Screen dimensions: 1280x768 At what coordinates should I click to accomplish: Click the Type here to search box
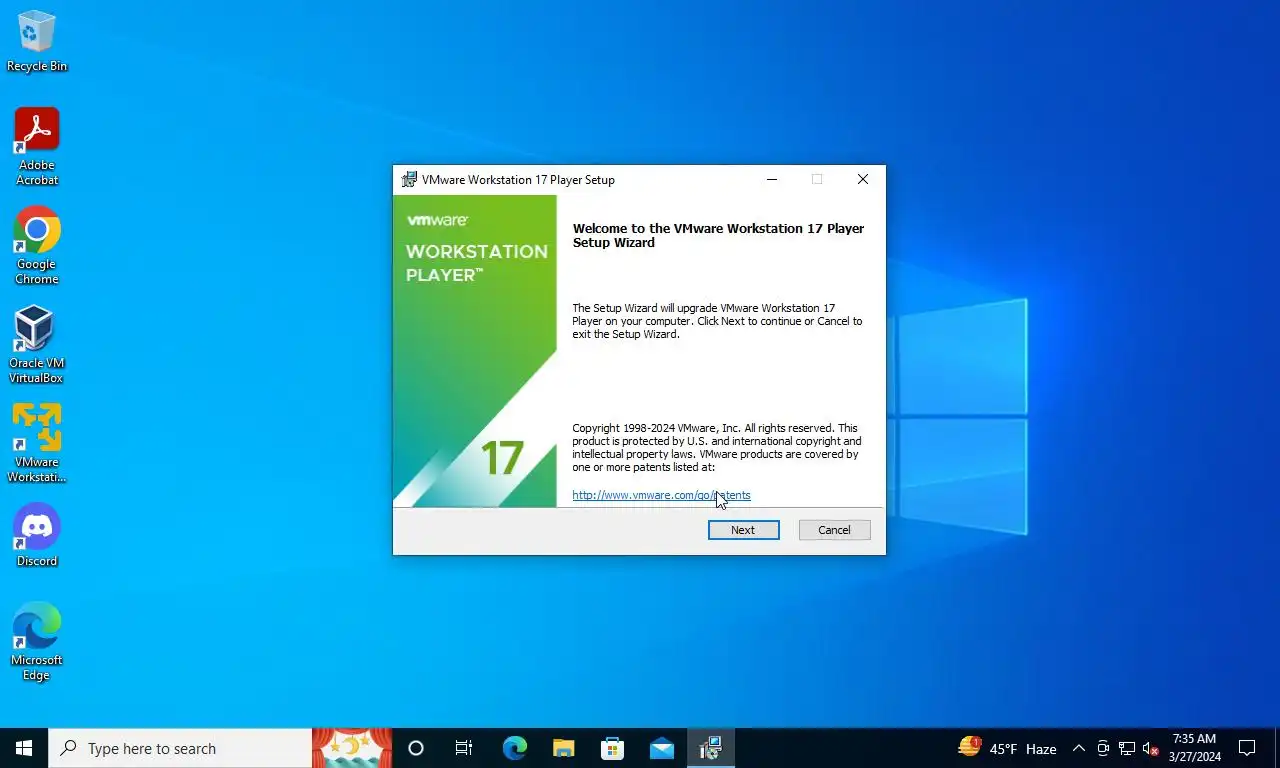click(180, 748)
